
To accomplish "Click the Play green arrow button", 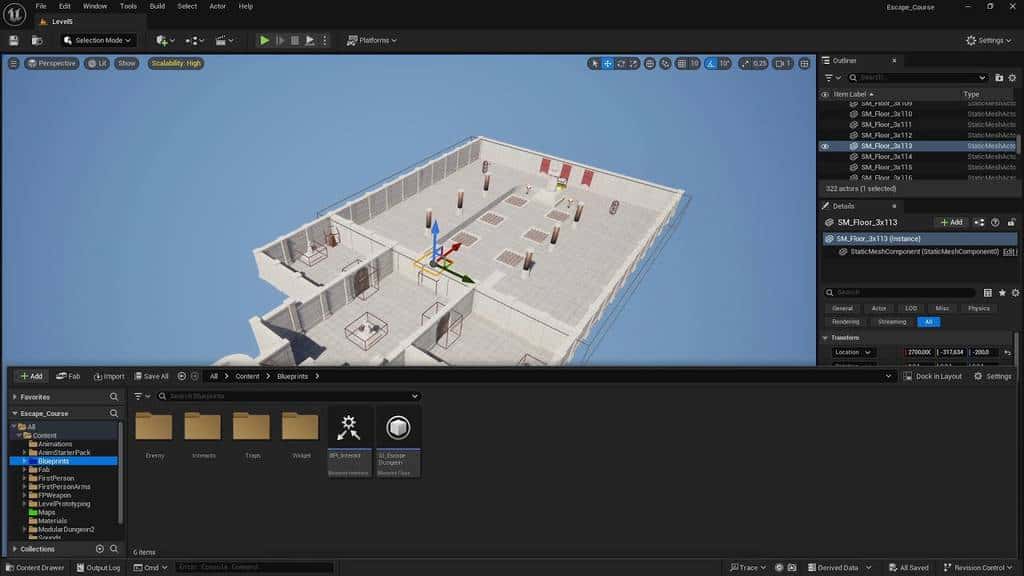I will click(x=264, y=40).
